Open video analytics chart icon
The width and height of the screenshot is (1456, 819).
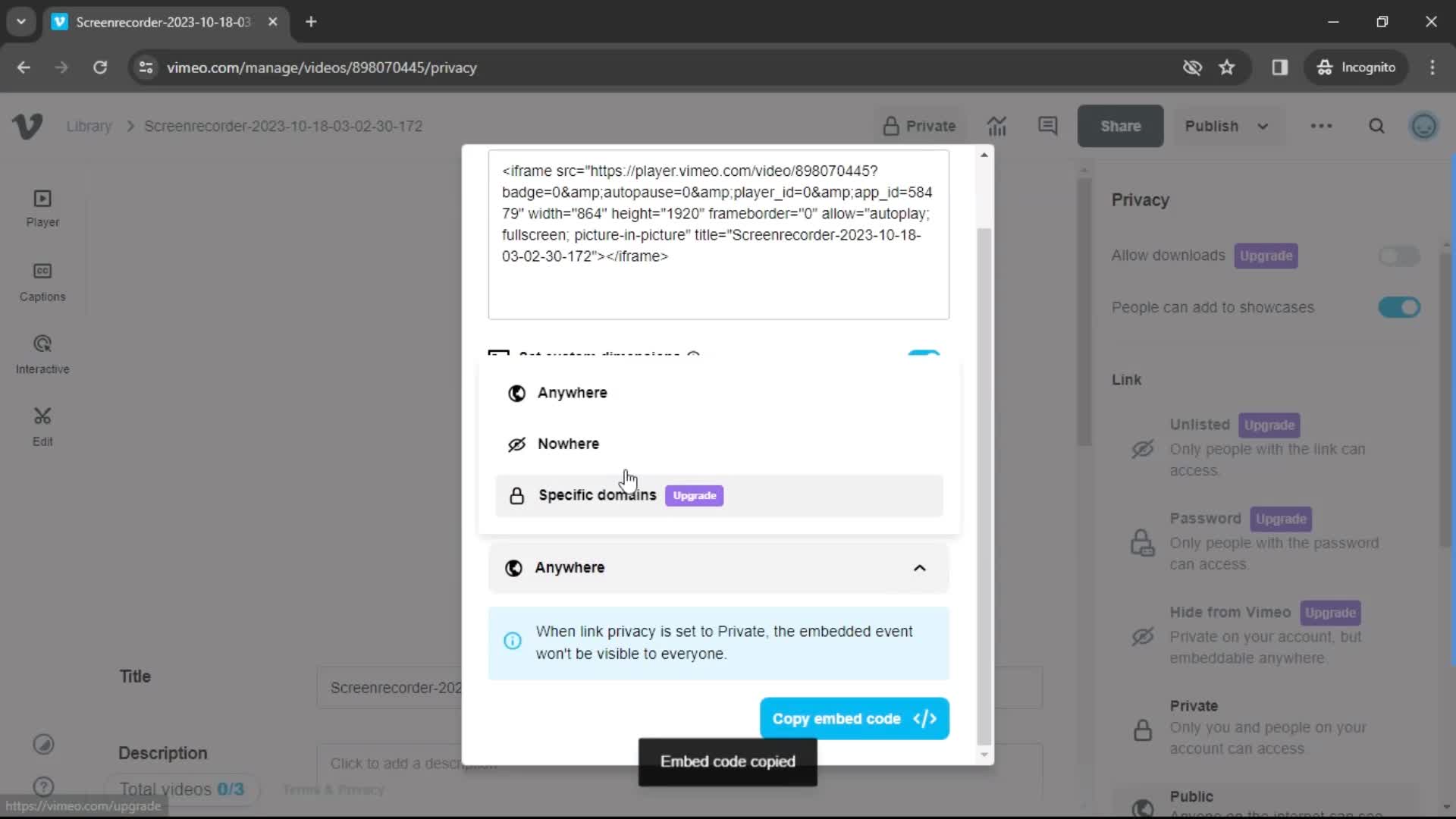pyautogui.click(x=996, y=126)
